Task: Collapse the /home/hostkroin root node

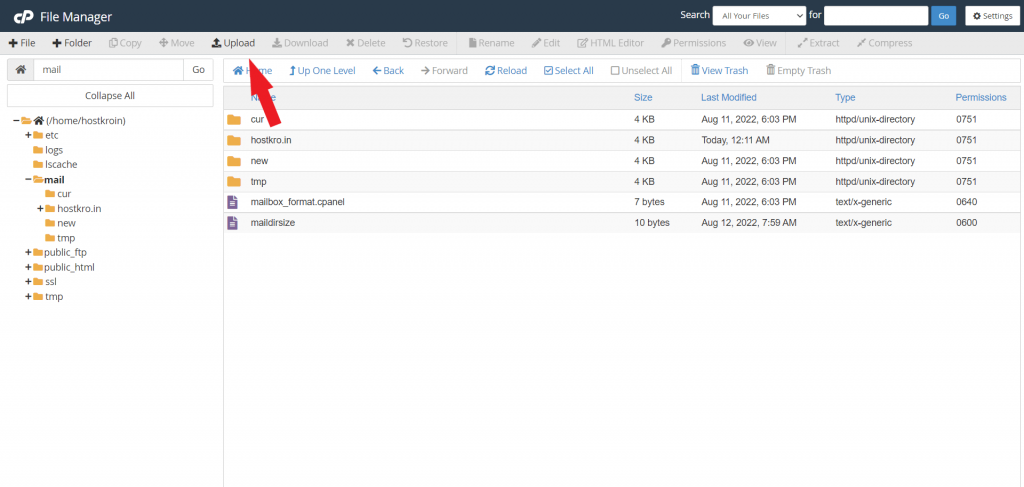Action: 16,121
